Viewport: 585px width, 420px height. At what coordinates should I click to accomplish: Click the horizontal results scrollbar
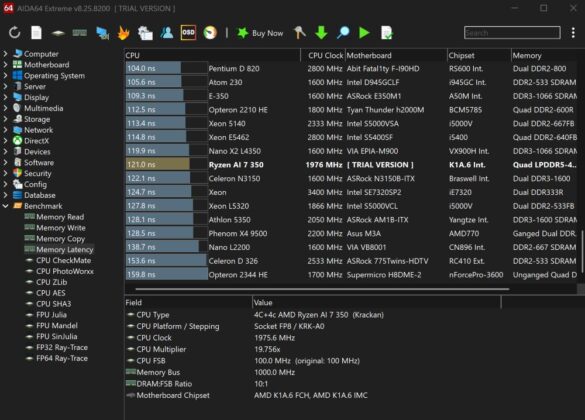click(x=322, y=289)
